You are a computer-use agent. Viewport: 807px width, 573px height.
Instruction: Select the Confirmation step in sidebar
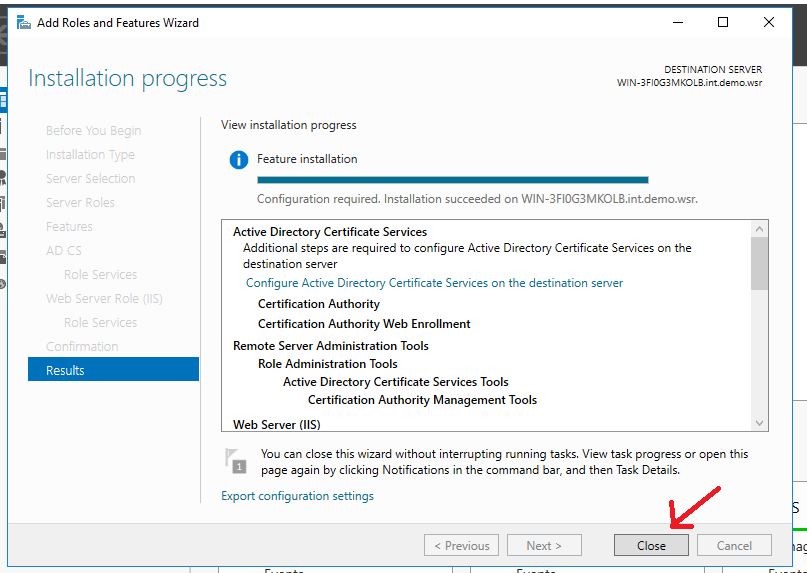pos(82,346)
